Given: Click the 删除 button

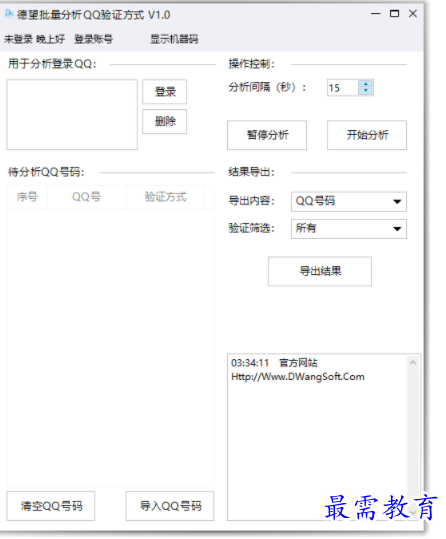Looking at the screenshot, I should coord(165,121).
